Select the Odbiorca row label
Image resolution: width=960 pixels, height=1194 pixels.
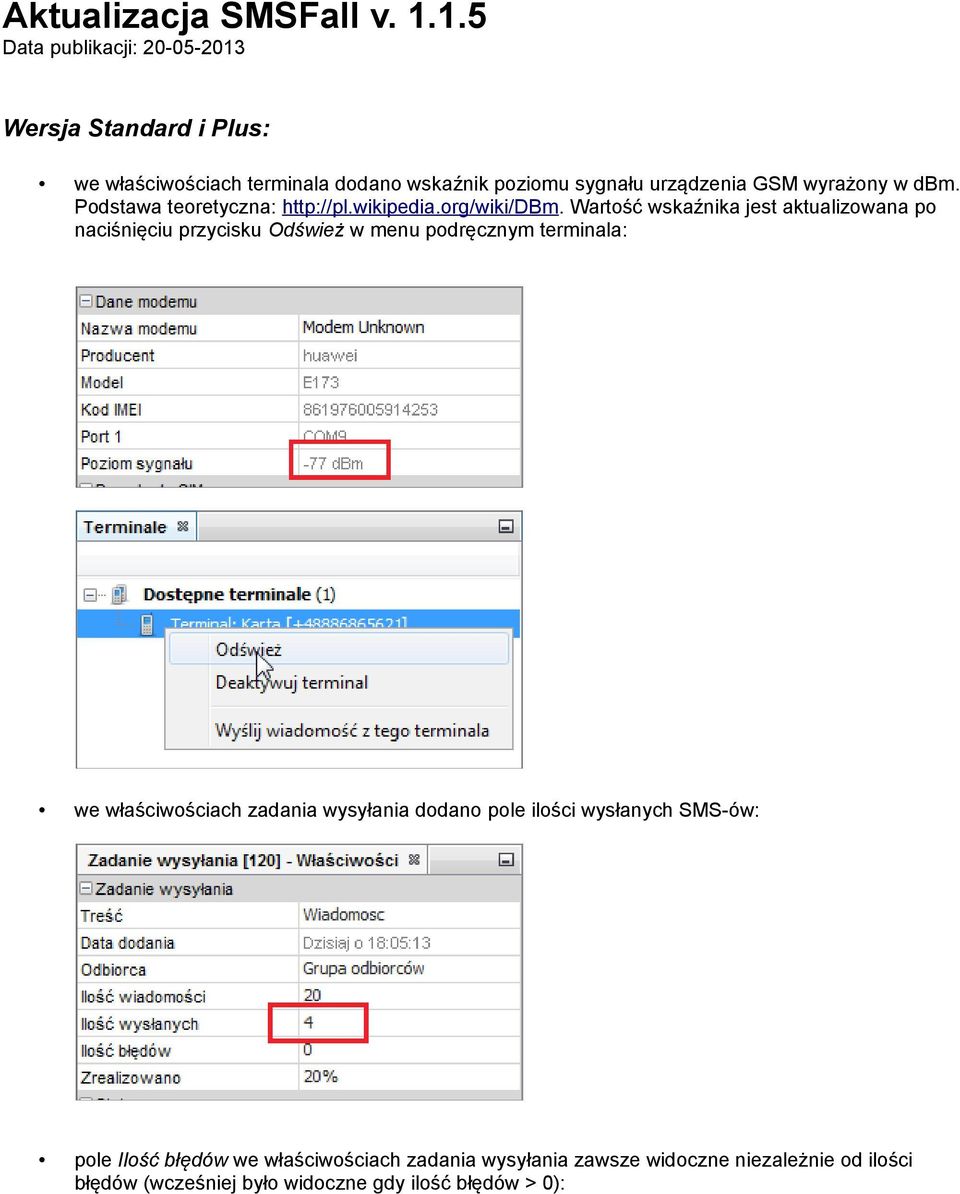[x=113, y=970]
